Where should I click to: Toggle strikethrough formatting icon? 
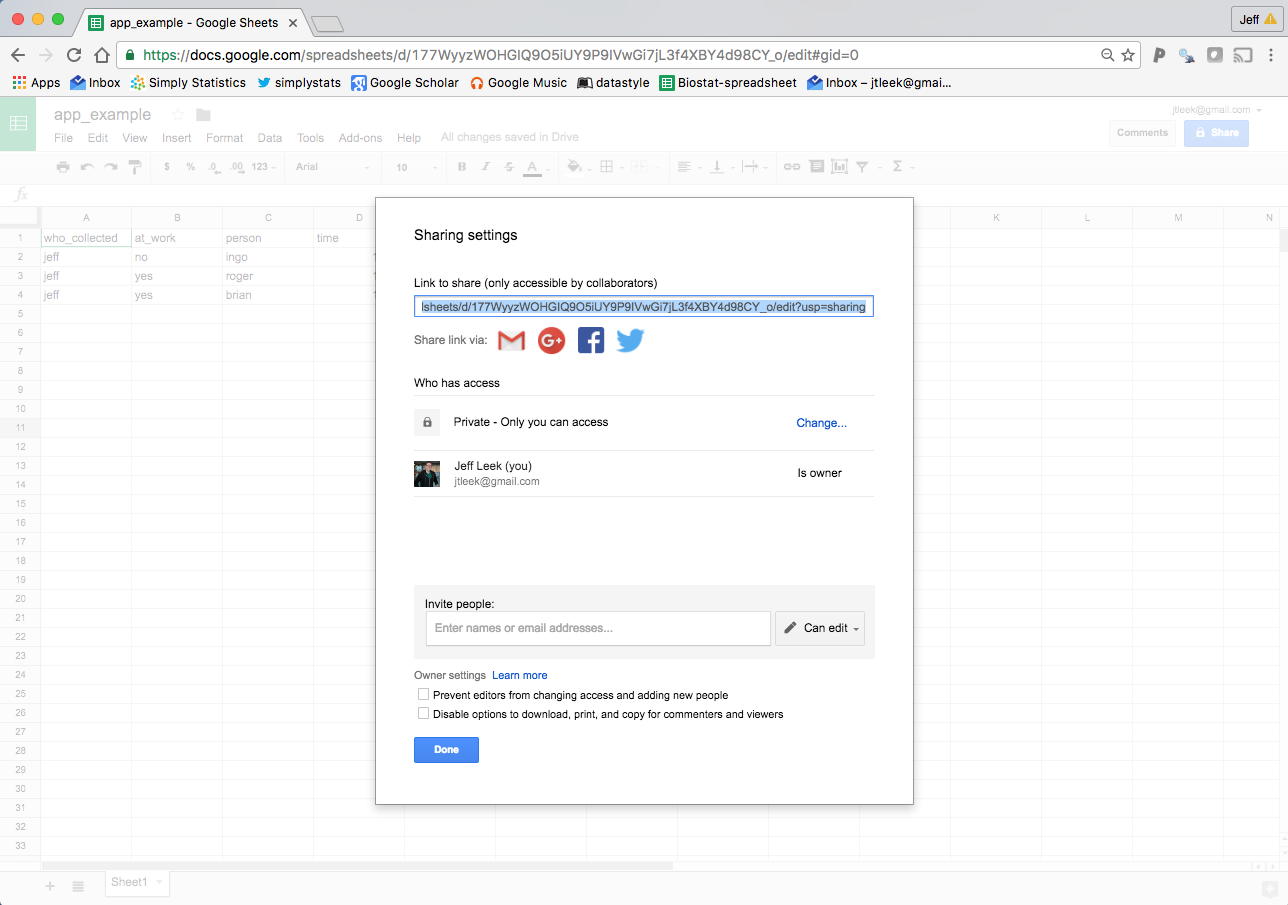coord(509,167)
